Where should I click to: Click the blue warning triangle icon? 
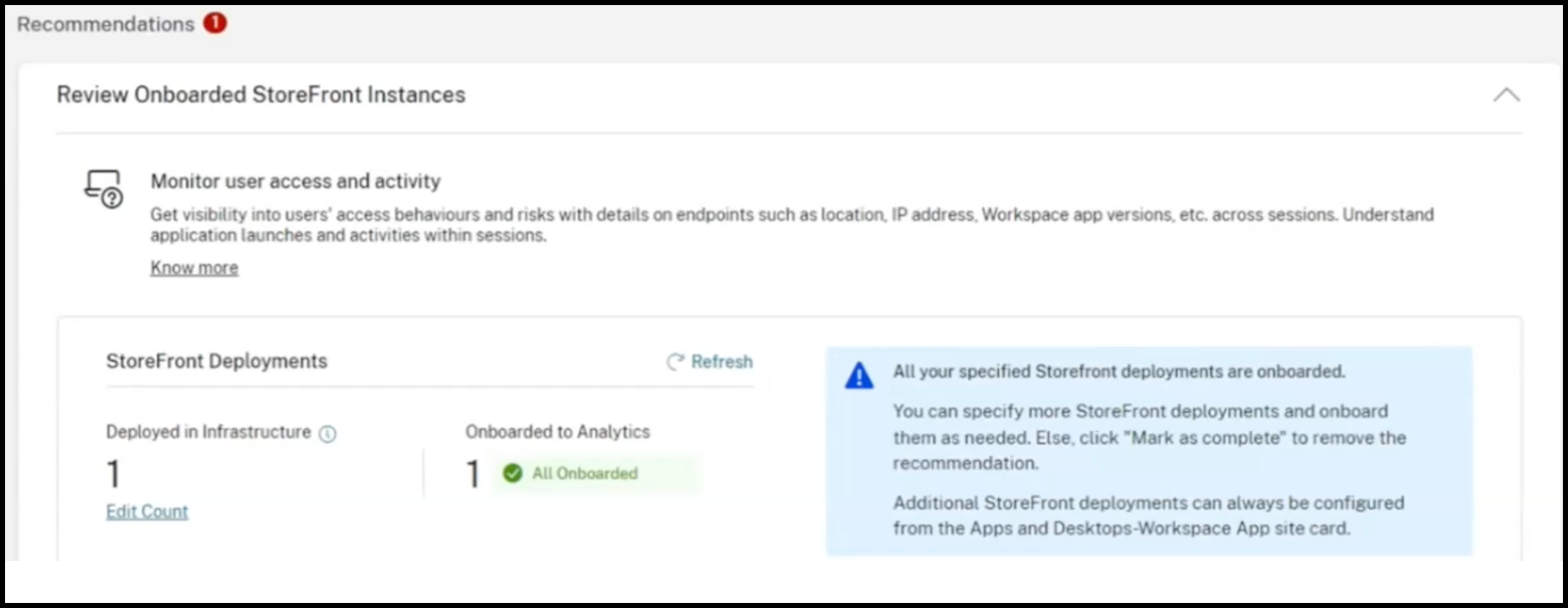pyautogui.click(x=859, y=376)
